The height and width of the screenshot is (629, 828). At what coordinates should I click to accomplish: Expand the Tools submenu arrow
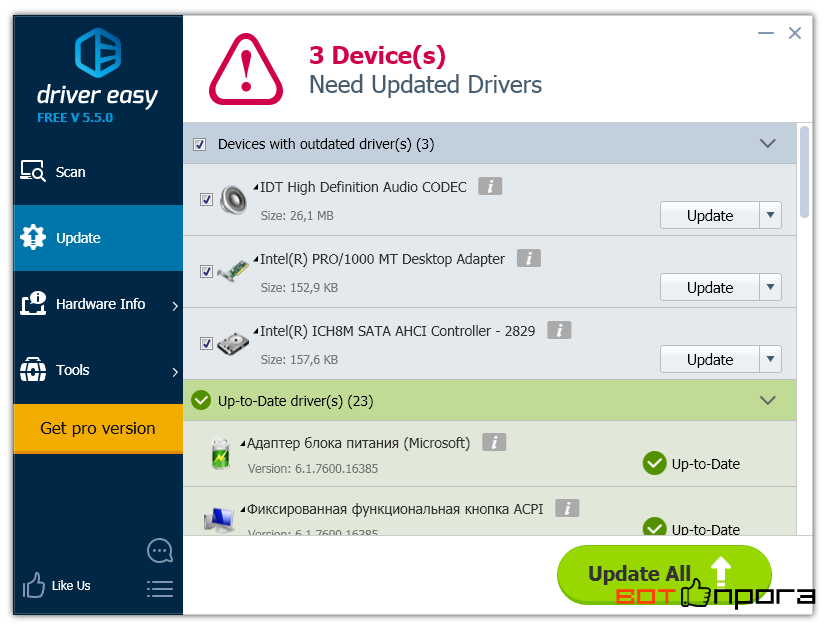(175, 372)
